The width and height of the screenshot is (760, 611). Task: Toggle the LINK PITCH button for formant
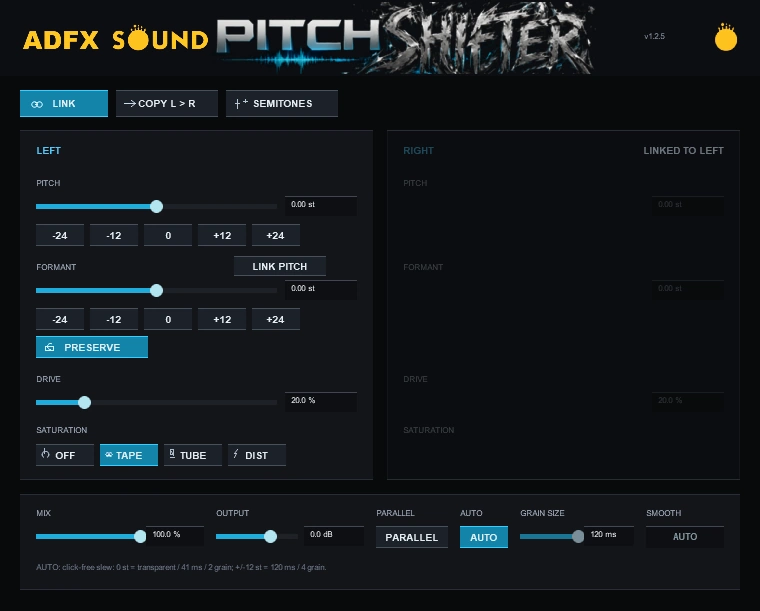(x=280, y=266)
